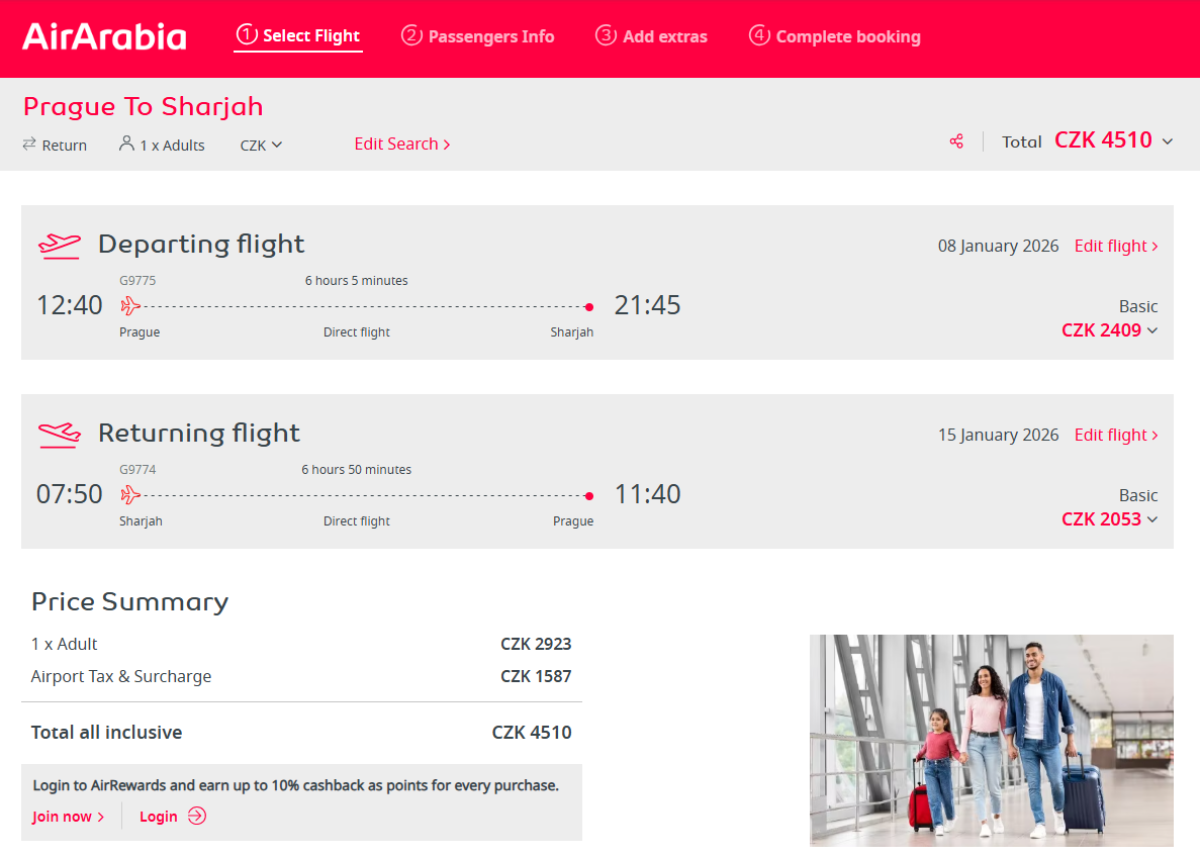
Task: Open the CZK currency dropdown
Action: point(261,145)
